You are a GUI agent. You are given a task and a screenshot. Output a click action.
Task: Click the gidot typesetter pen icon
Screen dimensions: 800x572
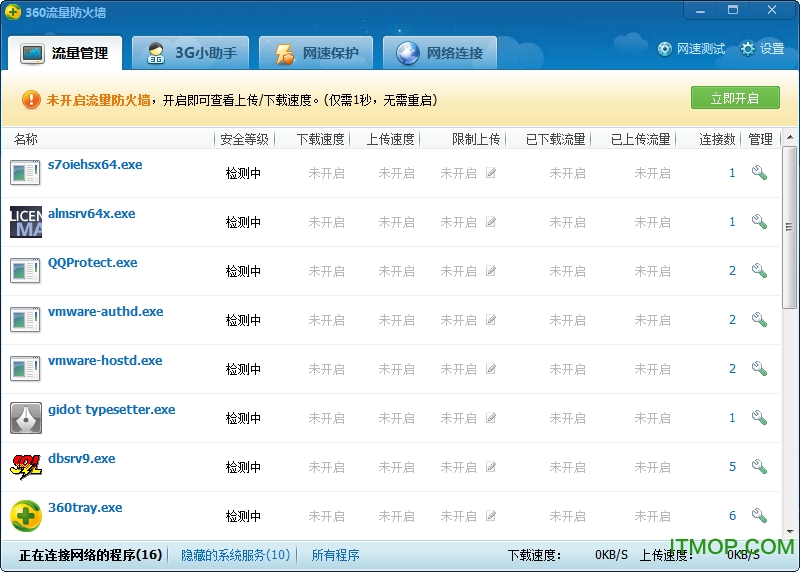26,418
